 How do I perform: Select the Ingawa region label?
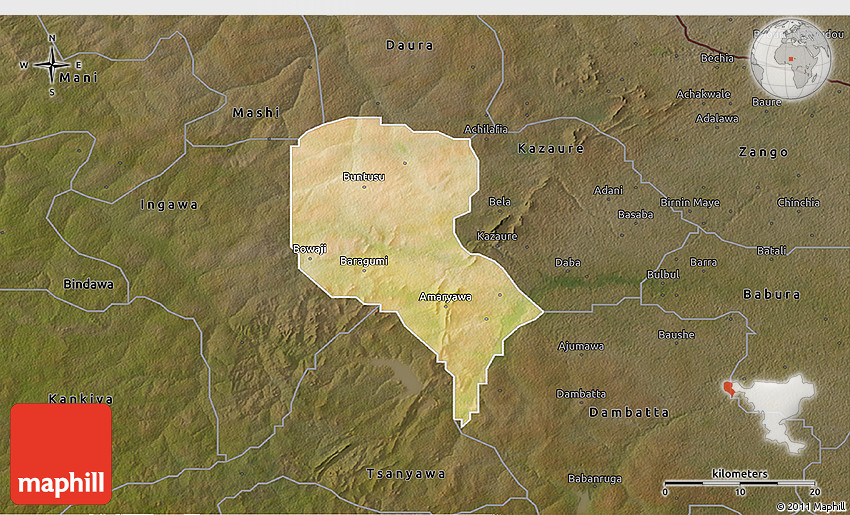pyautogui.click(x=169, y=205)
